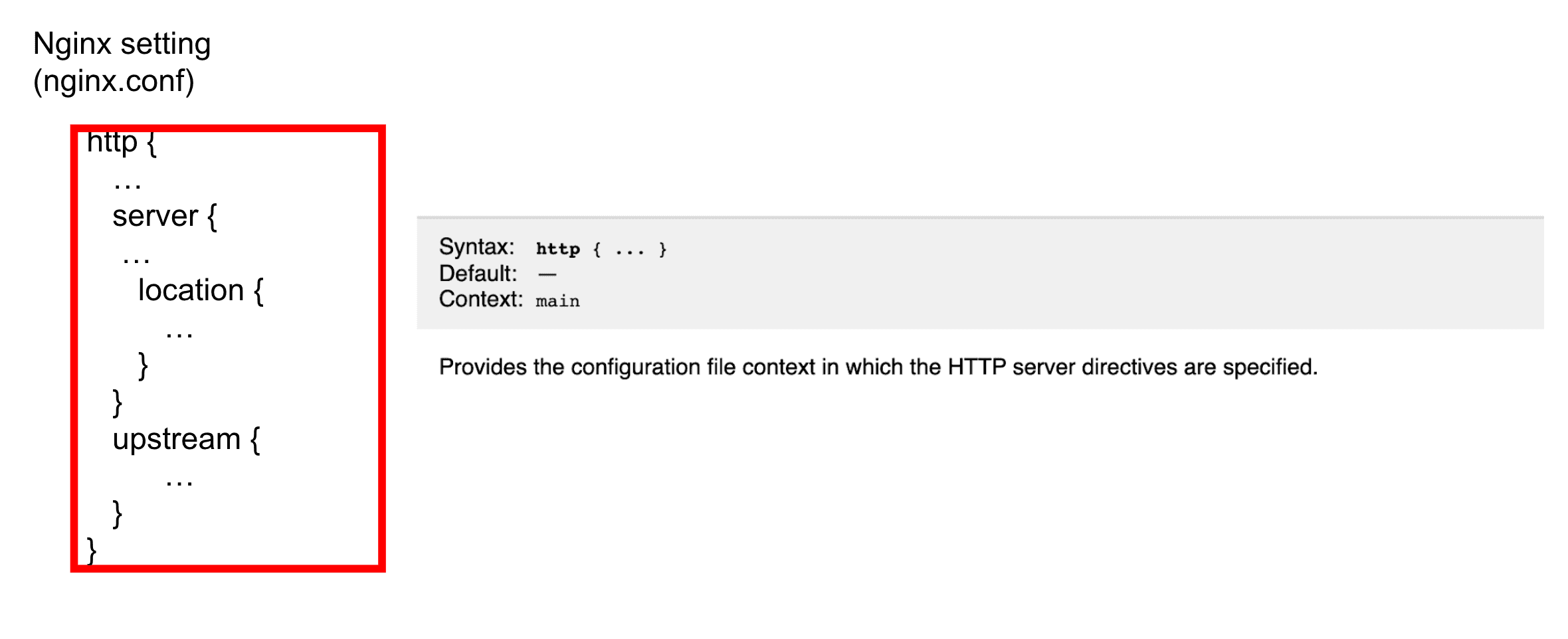This screenshot has width=1568, height=639.
Task: Click the 'Provides the configuration file context' description
Action: [x=878, y=367]
